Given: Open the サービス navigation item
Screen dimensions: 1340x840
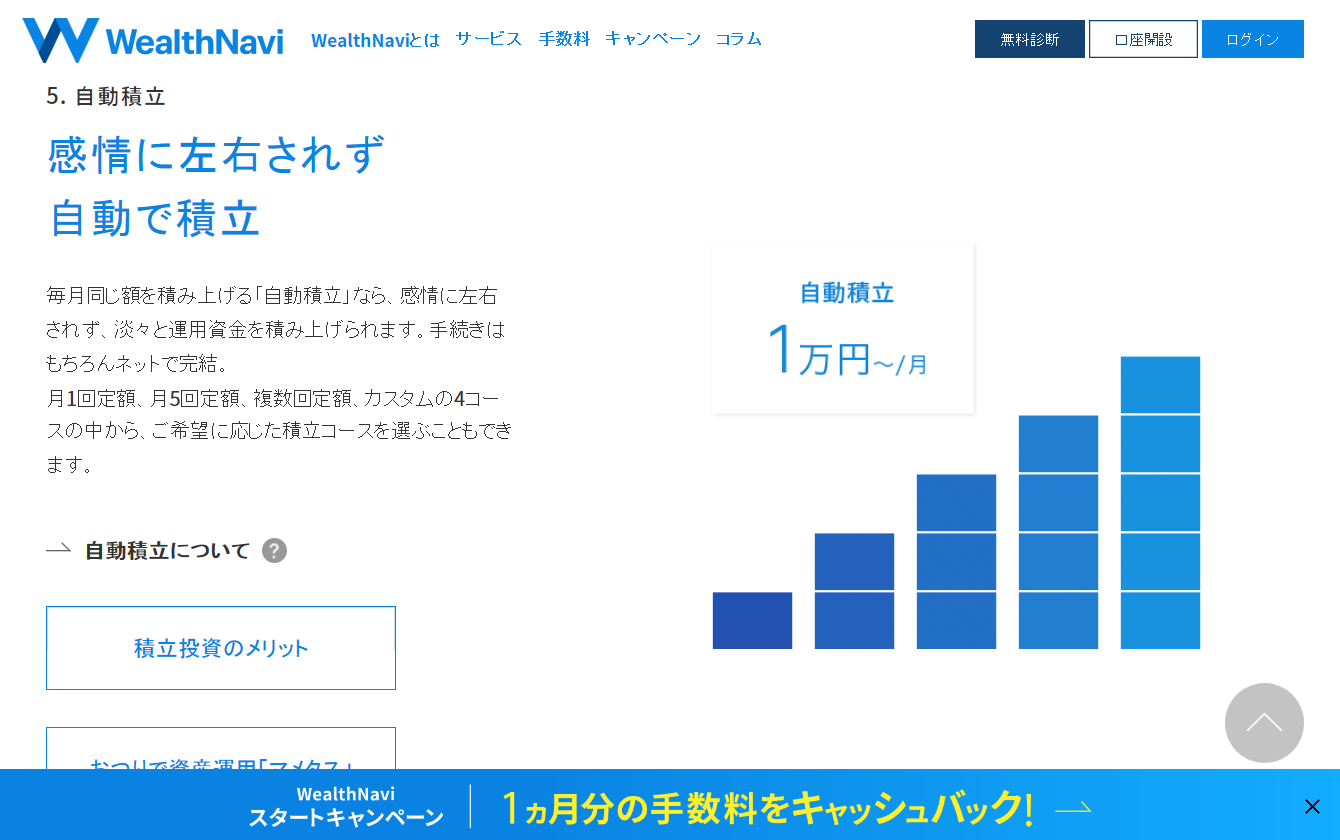Looking at the screenshot, I should pos(487,38).
